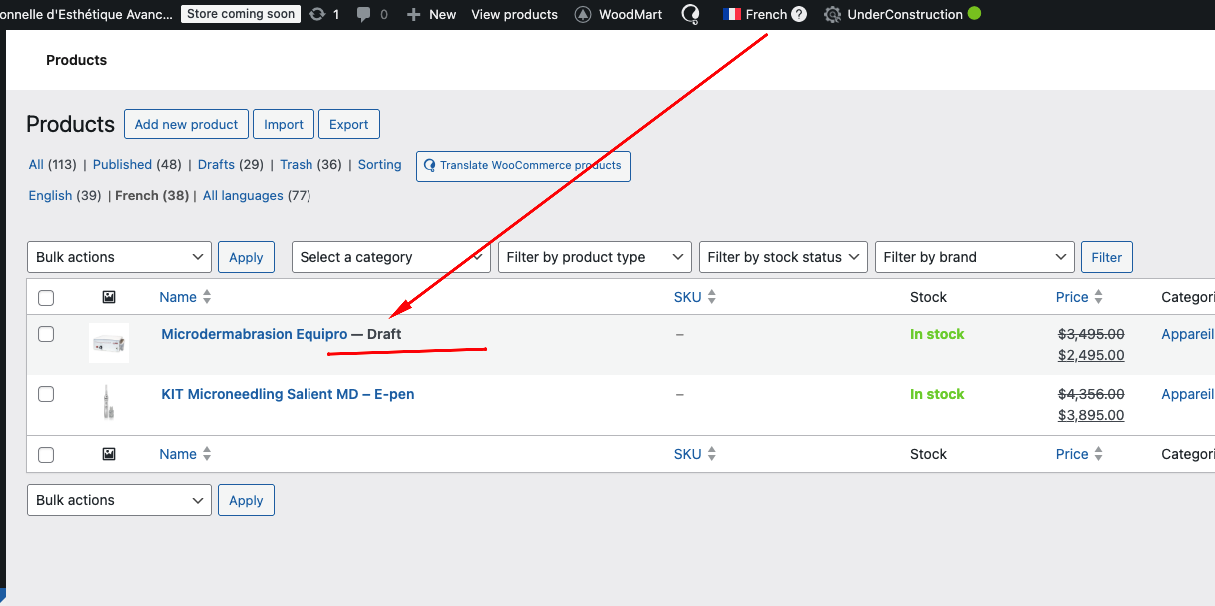
Task: Click Appareil category link in KIT Microneedling row
Action: pyautogui.click(x=1188, y=394)
